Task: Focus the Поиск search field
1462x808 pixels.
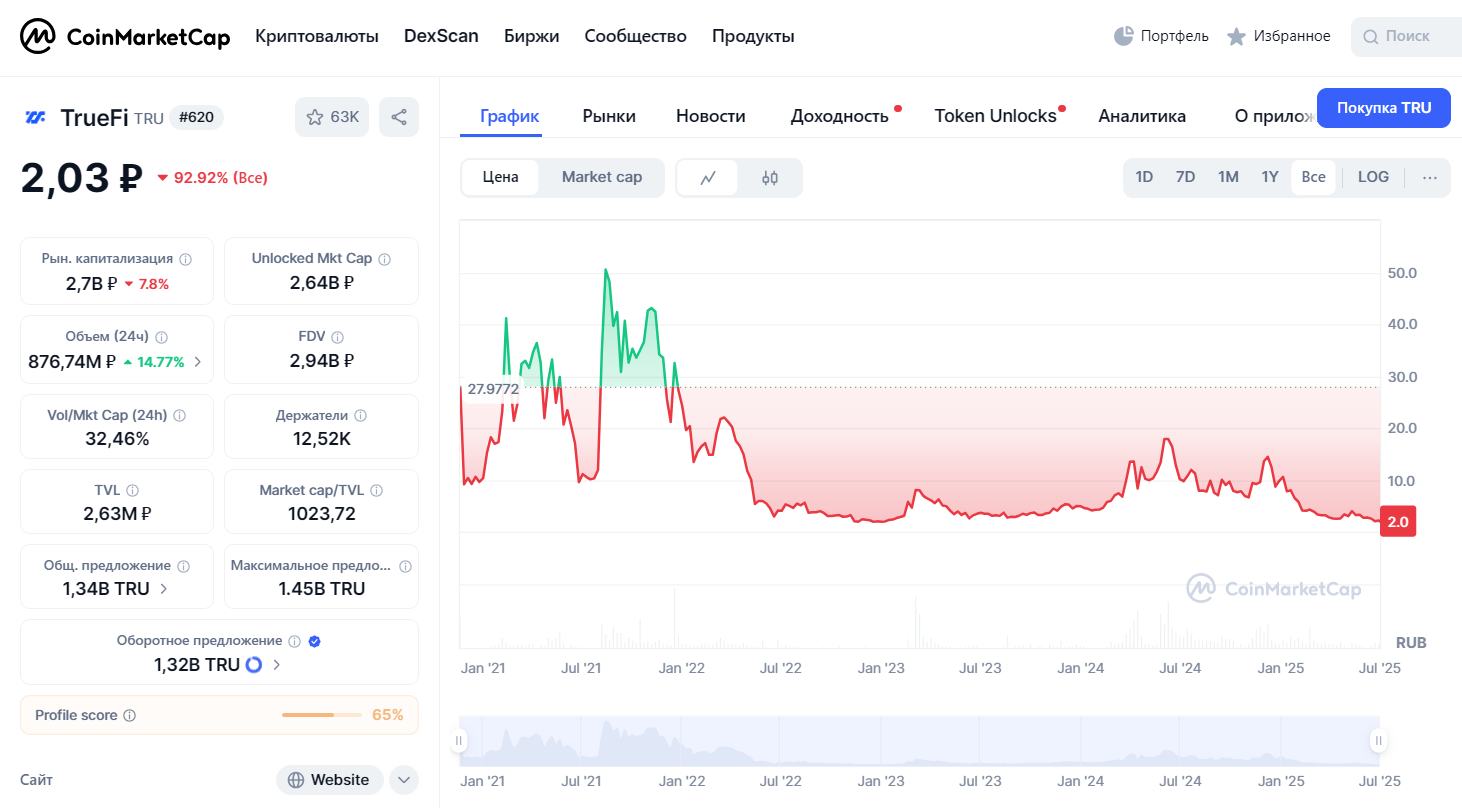Action: tap(1406, 36)
